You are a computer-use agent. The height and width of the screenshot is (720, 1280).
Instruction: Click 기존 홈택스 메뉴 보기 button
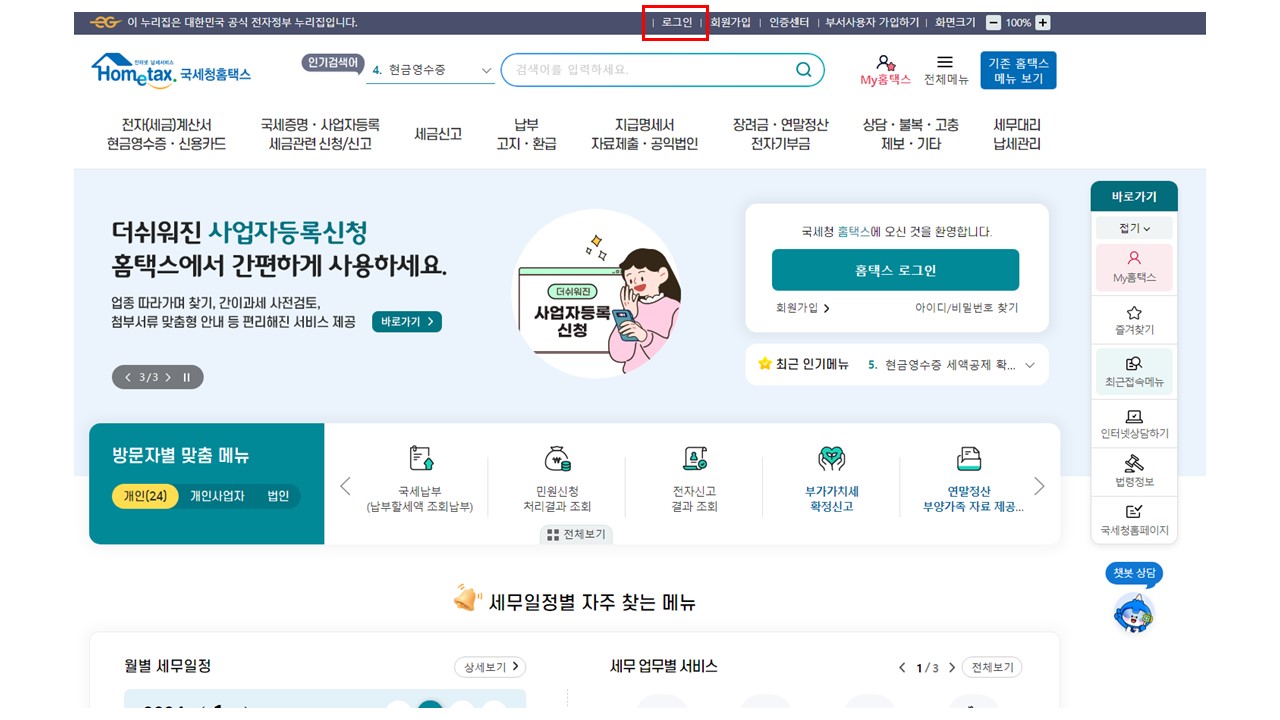[1018, 70]
